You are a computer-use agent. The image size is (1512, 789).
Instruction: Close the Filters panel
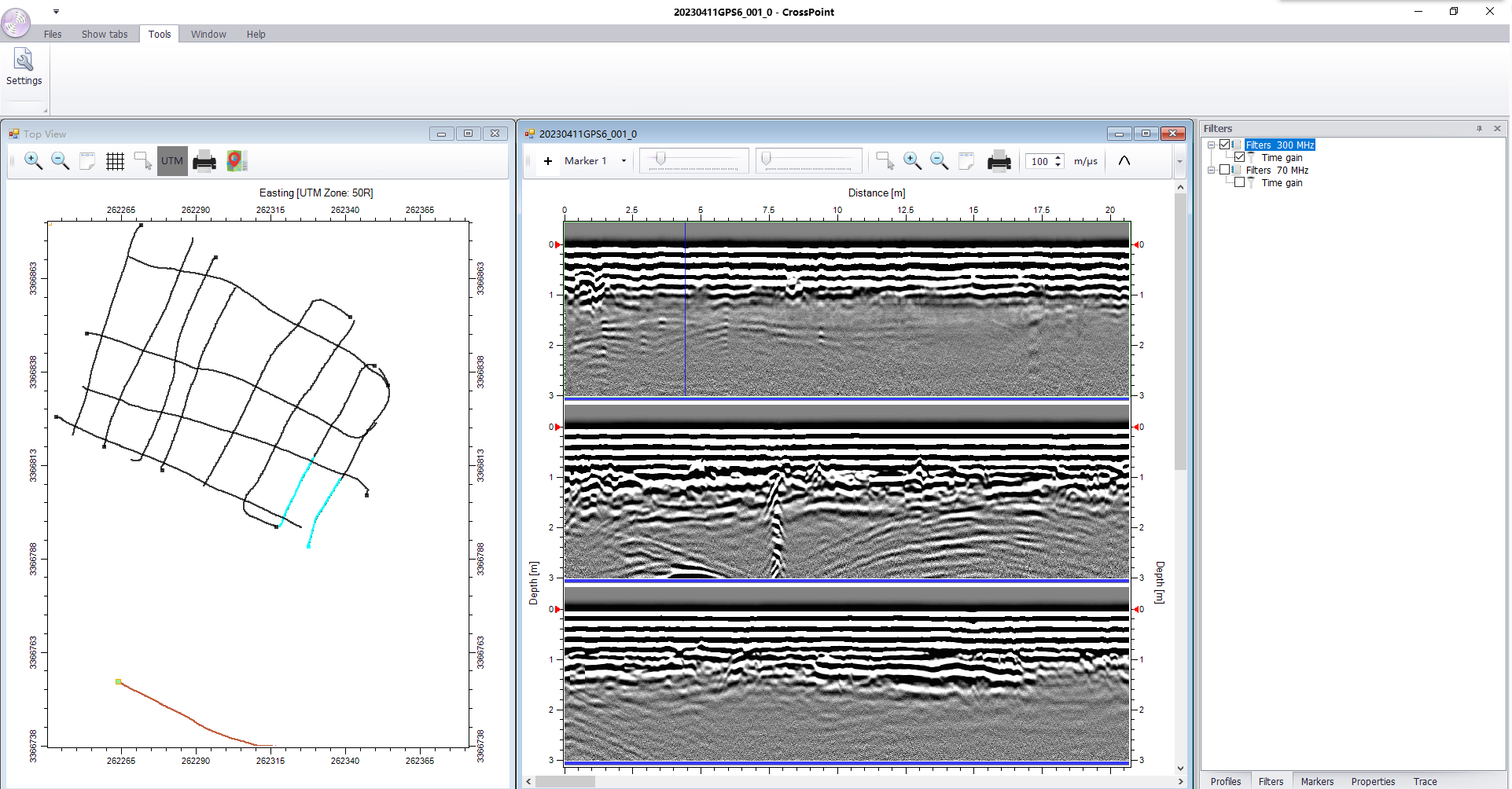[1497, 128]
